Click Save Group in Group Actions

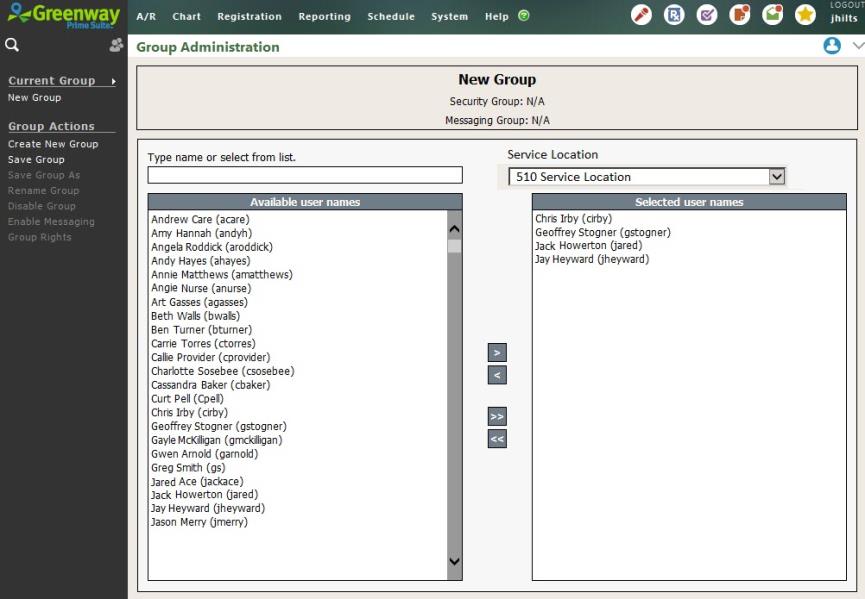(36, 160)
